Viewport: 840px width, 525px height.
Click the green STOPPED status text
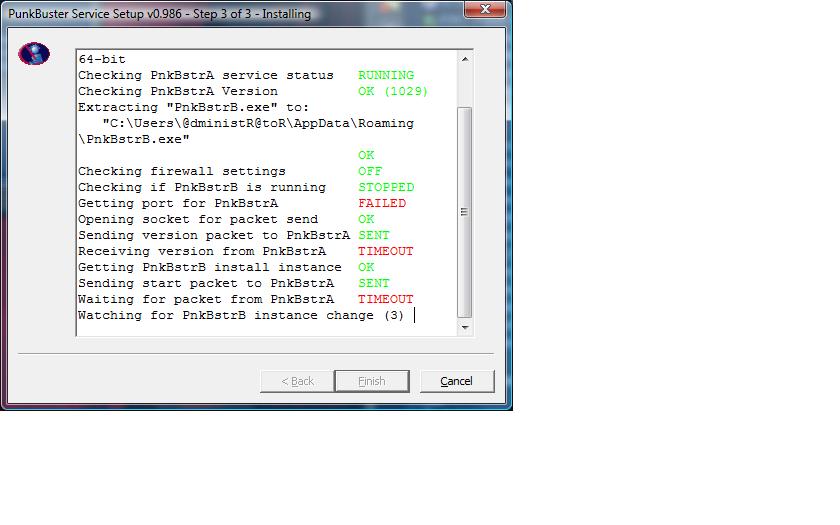386,188
